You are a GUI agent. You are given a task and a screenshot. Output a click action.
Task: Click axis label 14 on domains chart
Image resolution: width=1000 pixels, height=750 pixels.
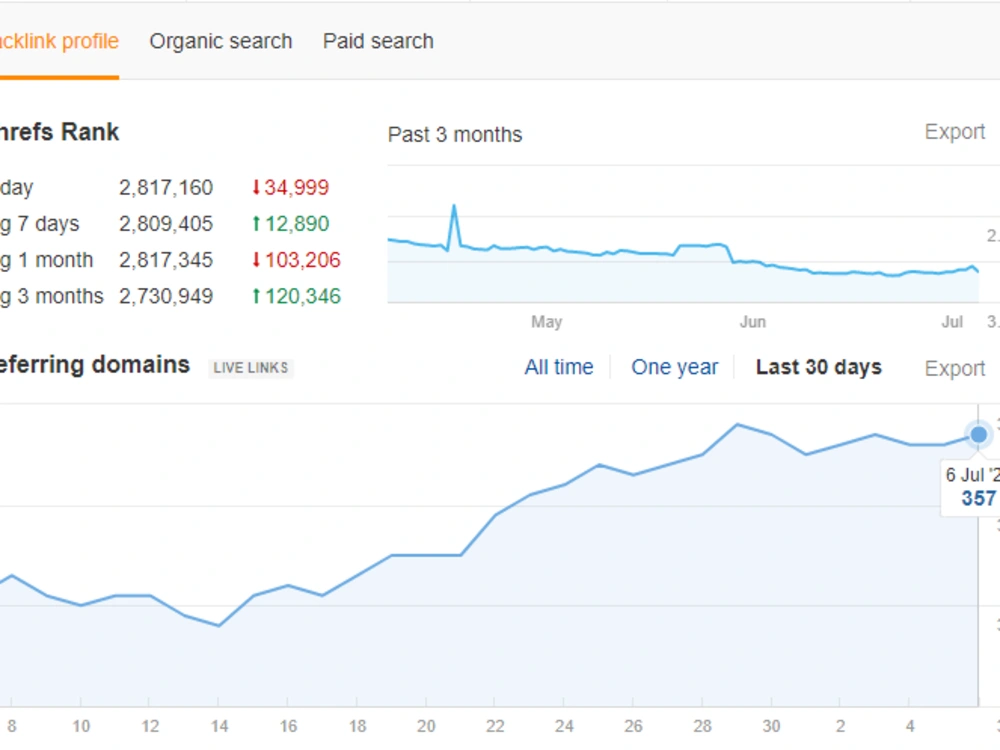pos(219,726)
